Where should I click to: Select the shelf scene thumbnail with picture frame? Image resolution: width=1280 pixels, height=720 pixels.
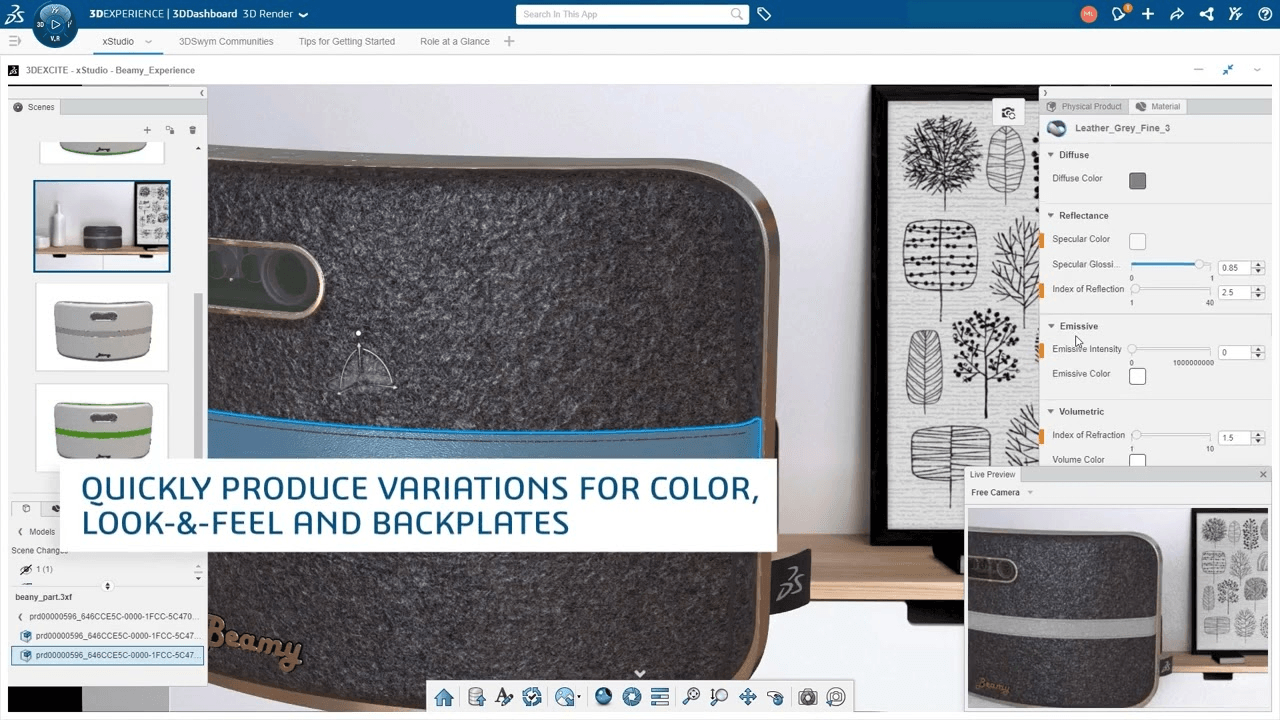pyautogui.click(x=101, y=225)
